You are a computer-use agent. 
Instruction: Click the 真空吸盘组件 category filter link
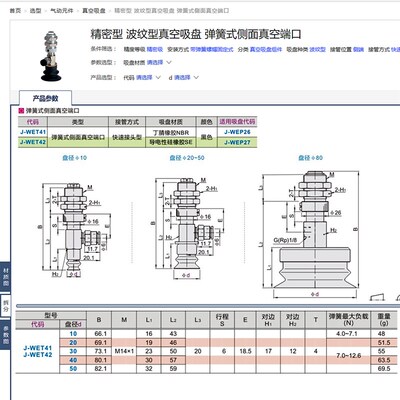point(266,49)
